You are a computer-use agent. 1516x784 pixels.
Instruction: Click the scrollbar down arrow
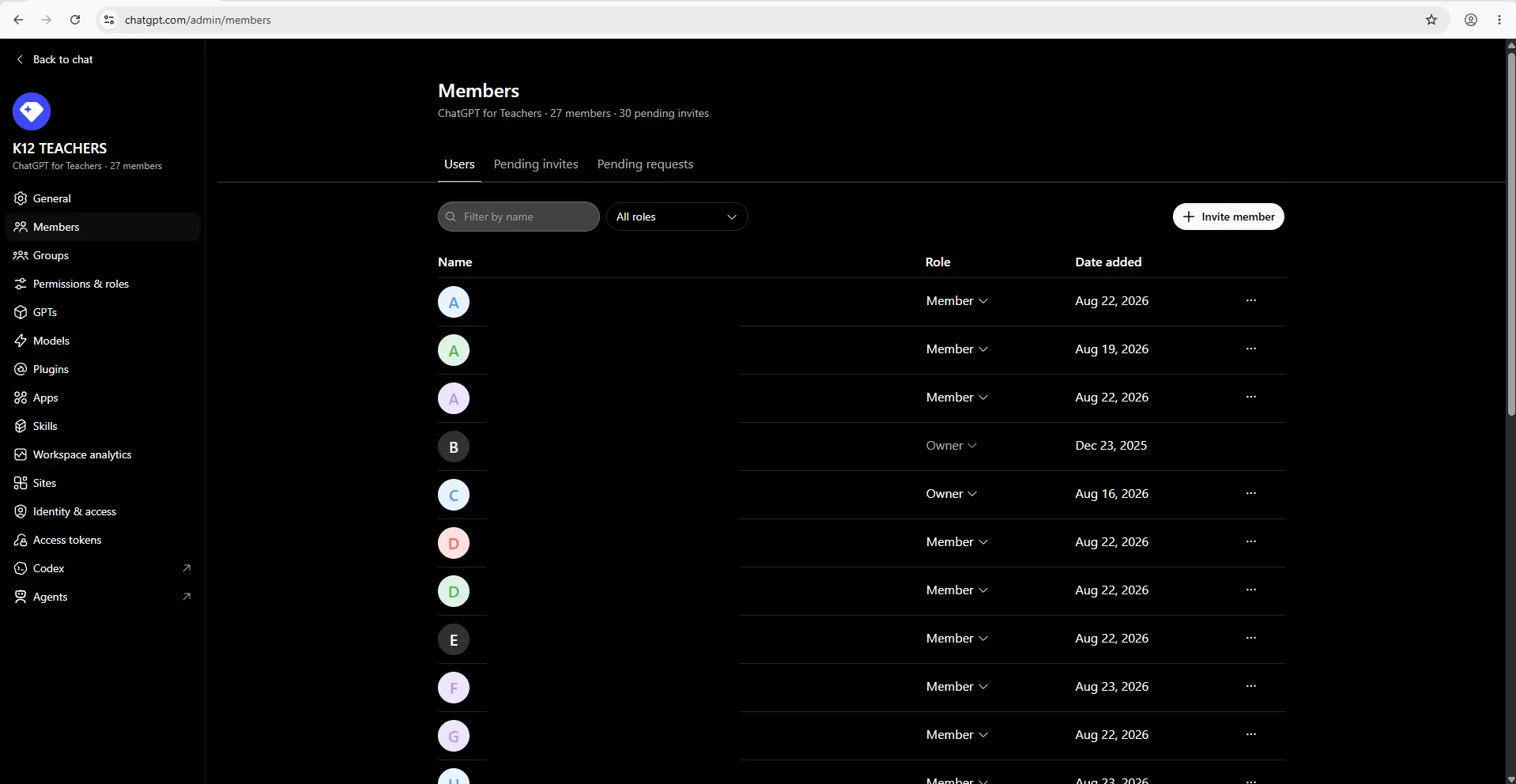(1510, 779)
